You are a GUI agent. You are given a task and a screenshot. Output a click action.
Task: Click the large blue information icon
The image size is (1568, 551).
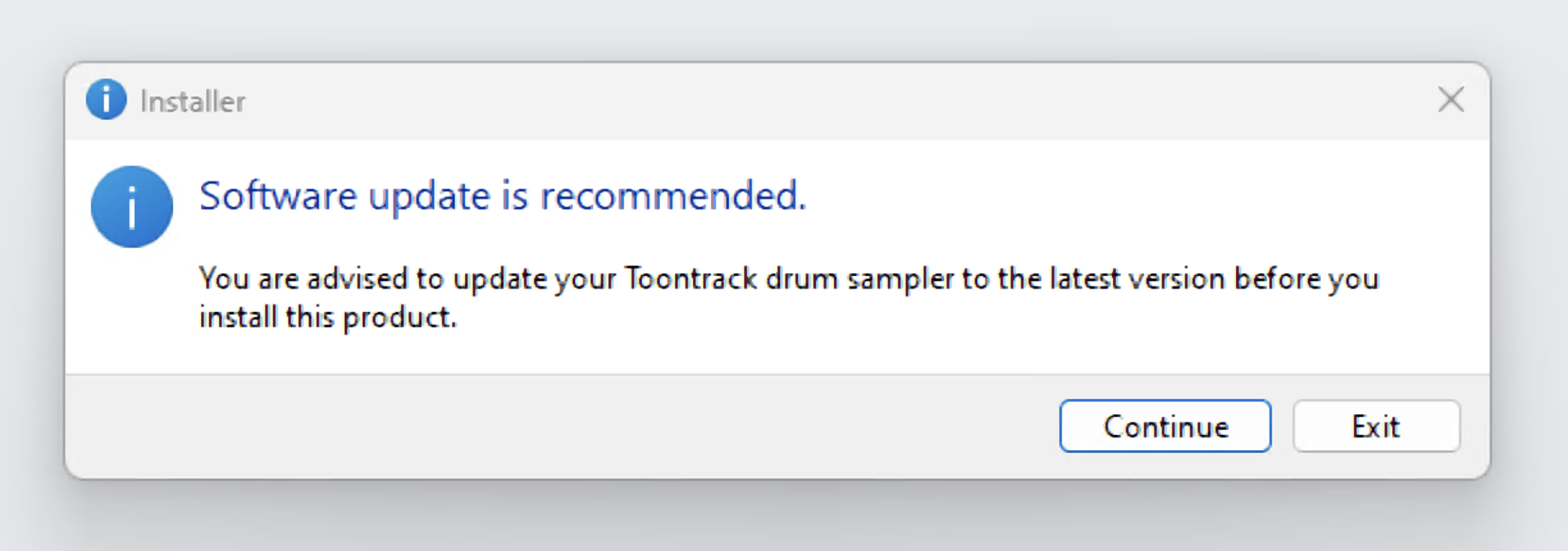click(x=132, y=207)
